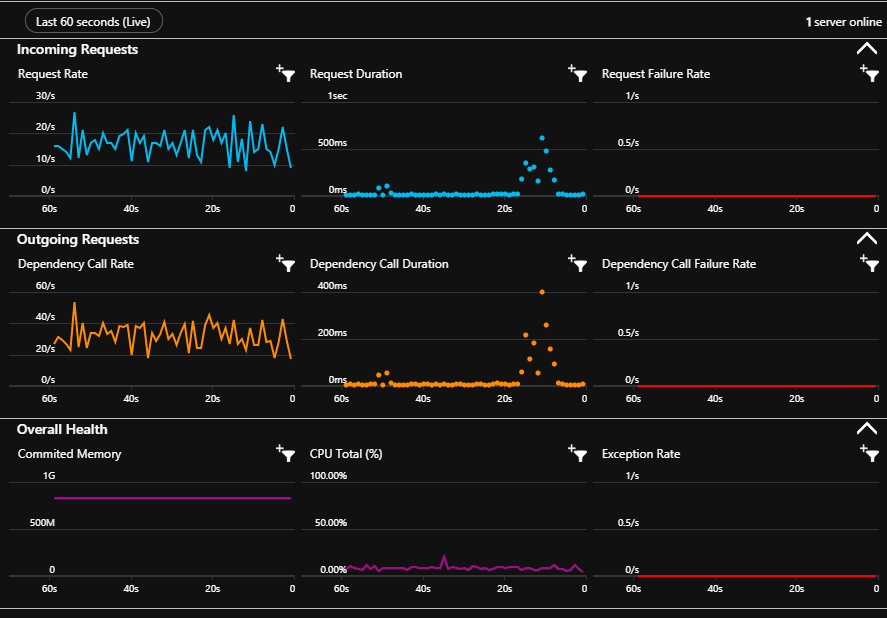Click the filter icon for Commited Memory
The height and width of the screenshot is (618, 887).
(286, 453)
